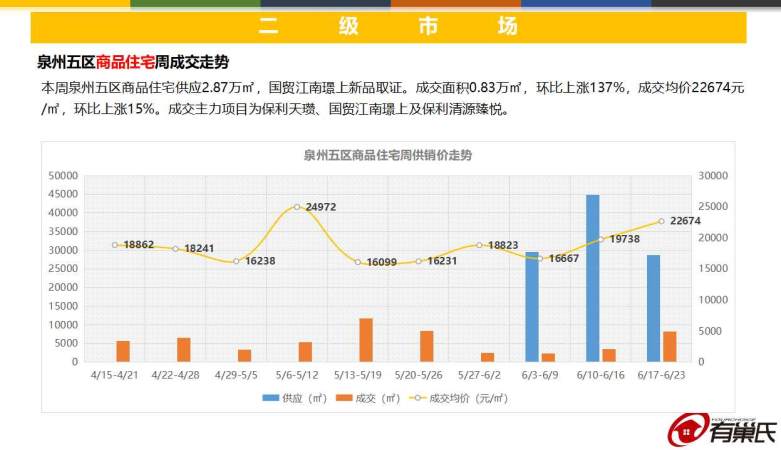Click the blue supply bar for 6/10-6/16

[593, 278]
